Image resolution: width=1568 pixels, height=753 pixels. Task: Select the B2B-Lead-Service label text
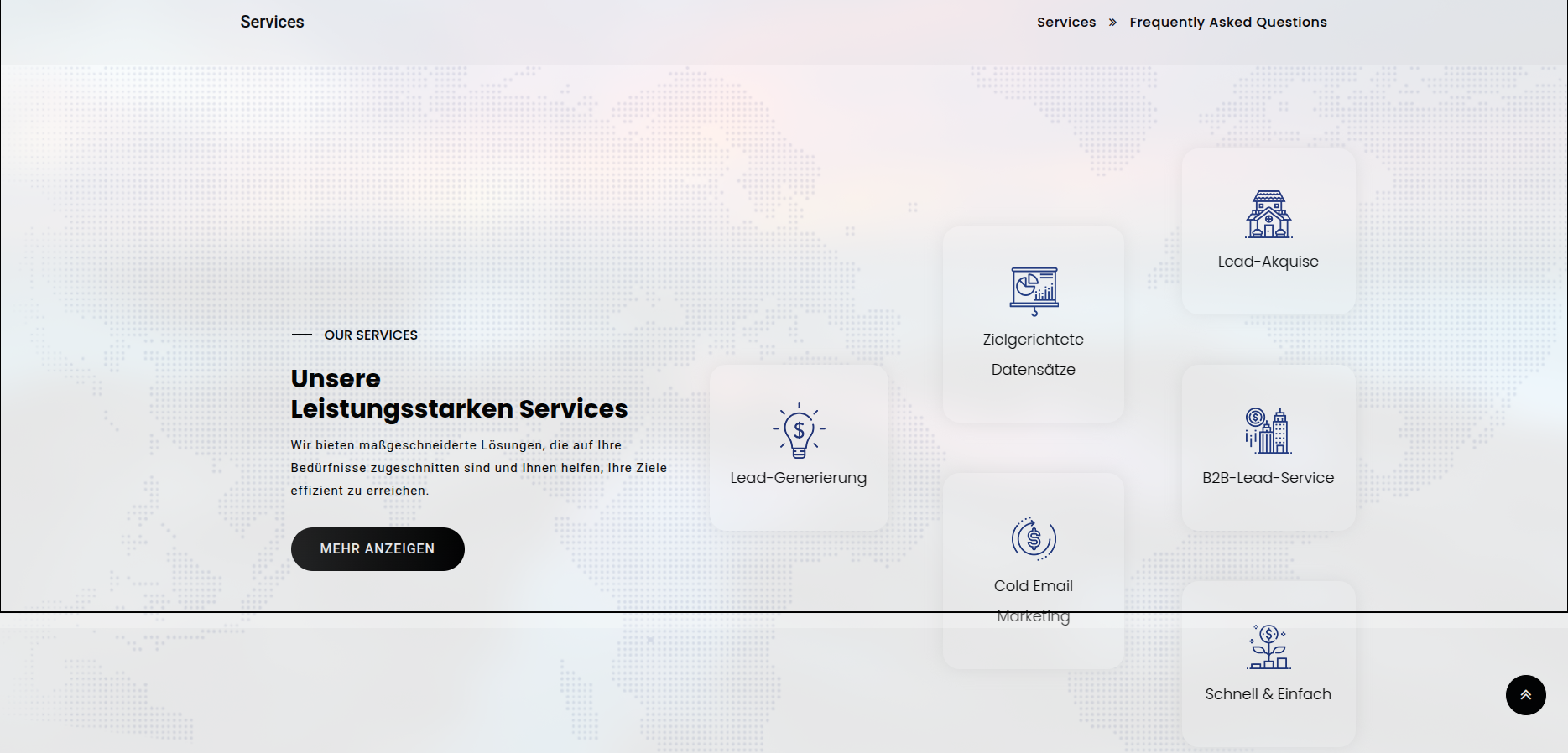tap(1268, 478)
